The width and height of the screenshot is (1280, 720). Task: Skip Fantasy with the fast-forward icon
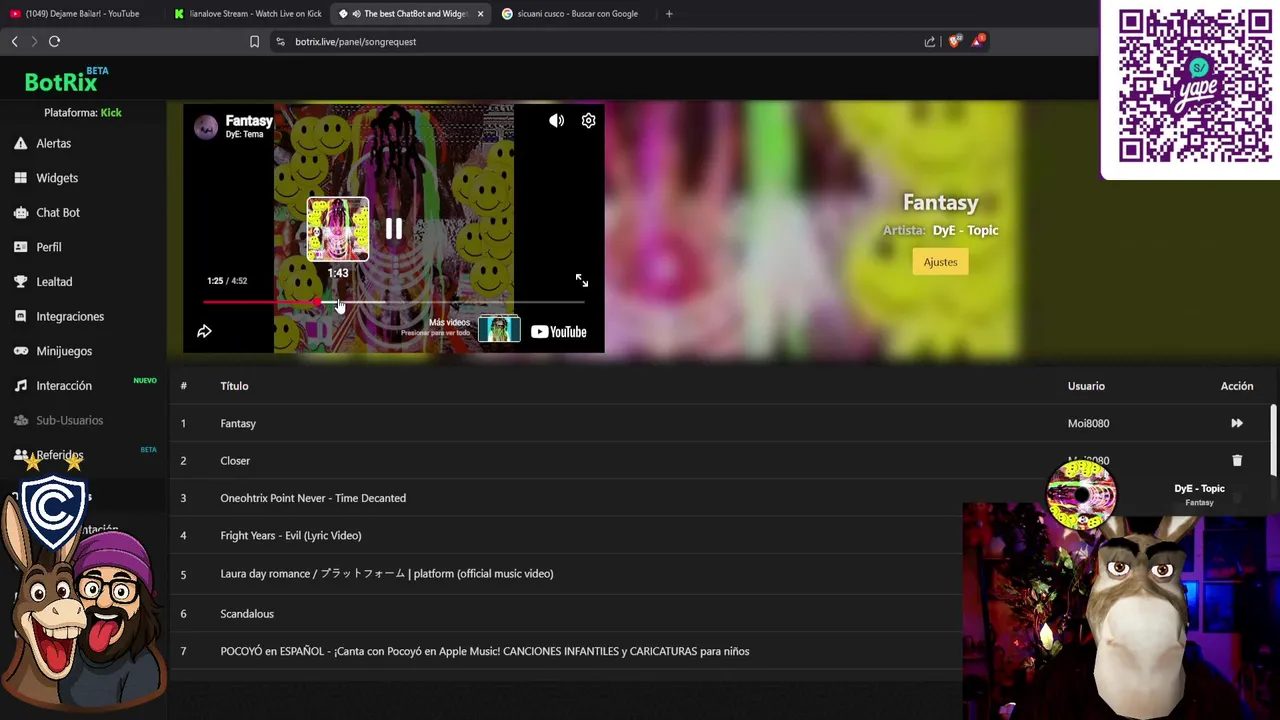(1237, 423)
